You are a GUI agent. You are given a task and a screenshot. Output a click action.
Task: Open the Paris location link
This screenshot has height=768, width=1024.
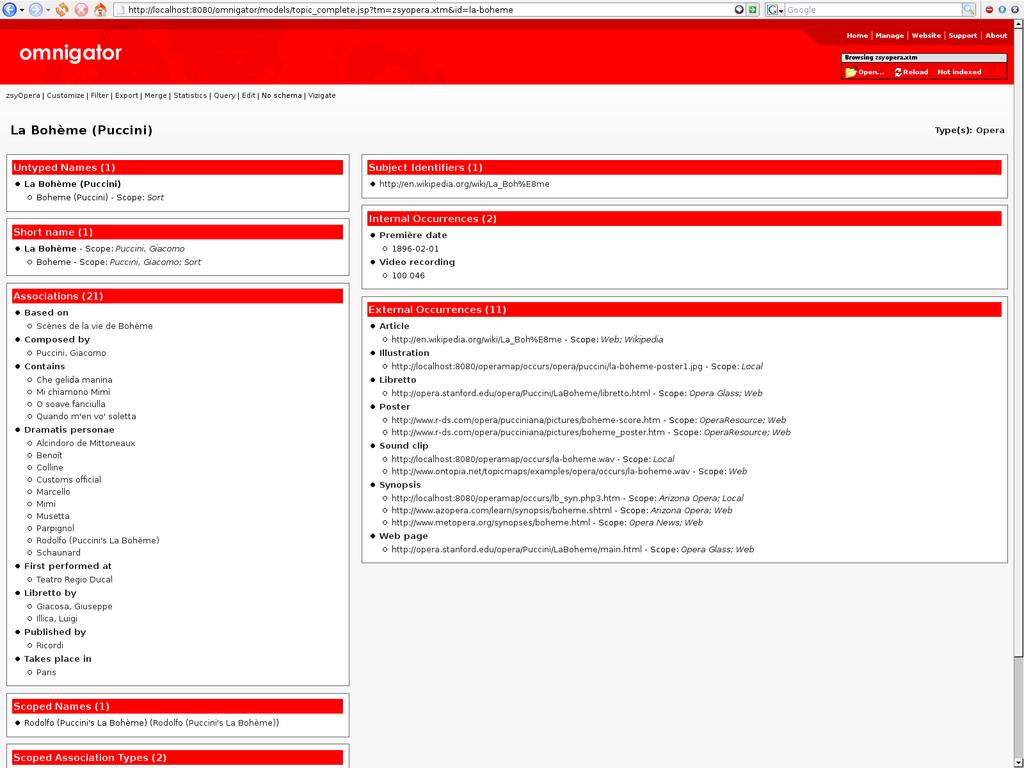click(x=46, y=672)
